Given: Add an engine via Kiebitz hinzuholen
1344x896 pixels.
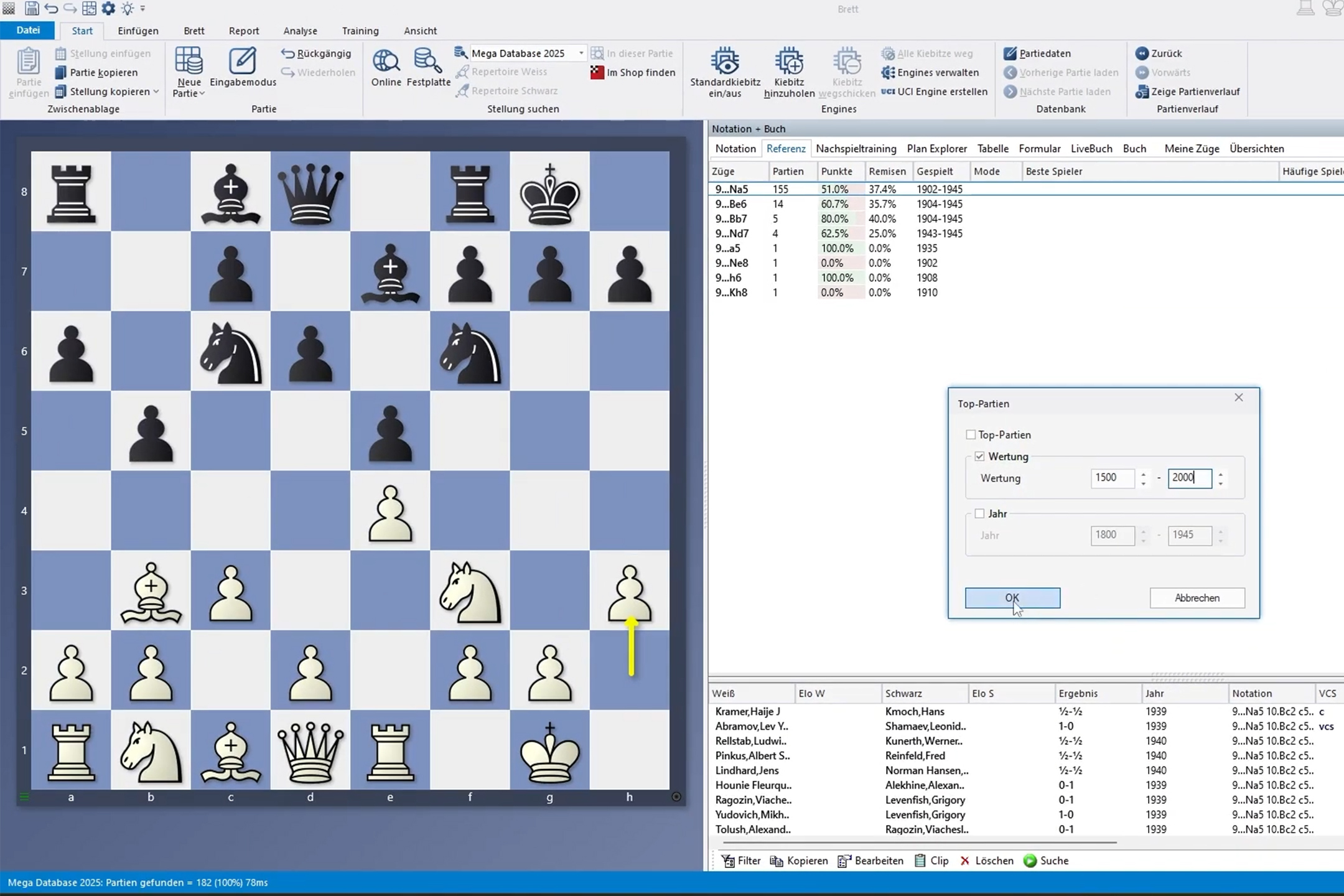Looking at the screenshot, I should [788, 68].
